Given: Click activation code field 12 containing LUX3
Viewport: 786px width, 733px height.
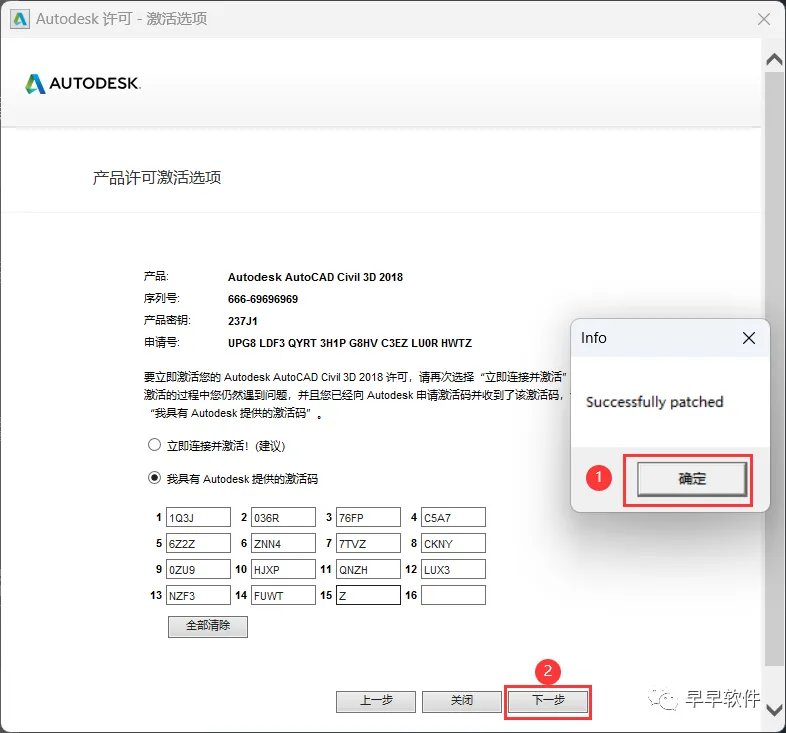Looking at the screenshot, I should [x=453, y=570].
